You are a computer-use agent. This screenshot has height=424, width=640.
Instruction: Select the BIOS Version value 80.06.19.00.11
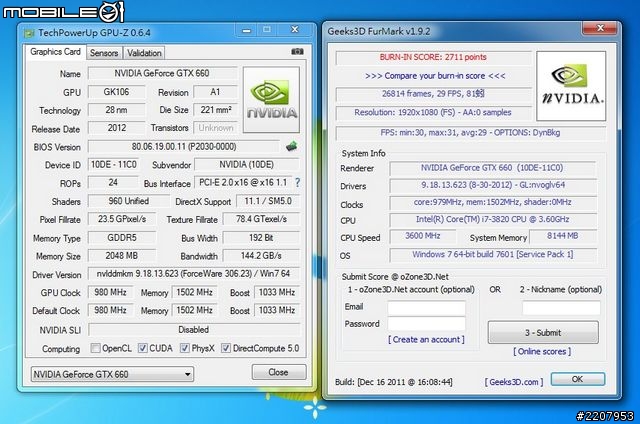click(184, 147)
